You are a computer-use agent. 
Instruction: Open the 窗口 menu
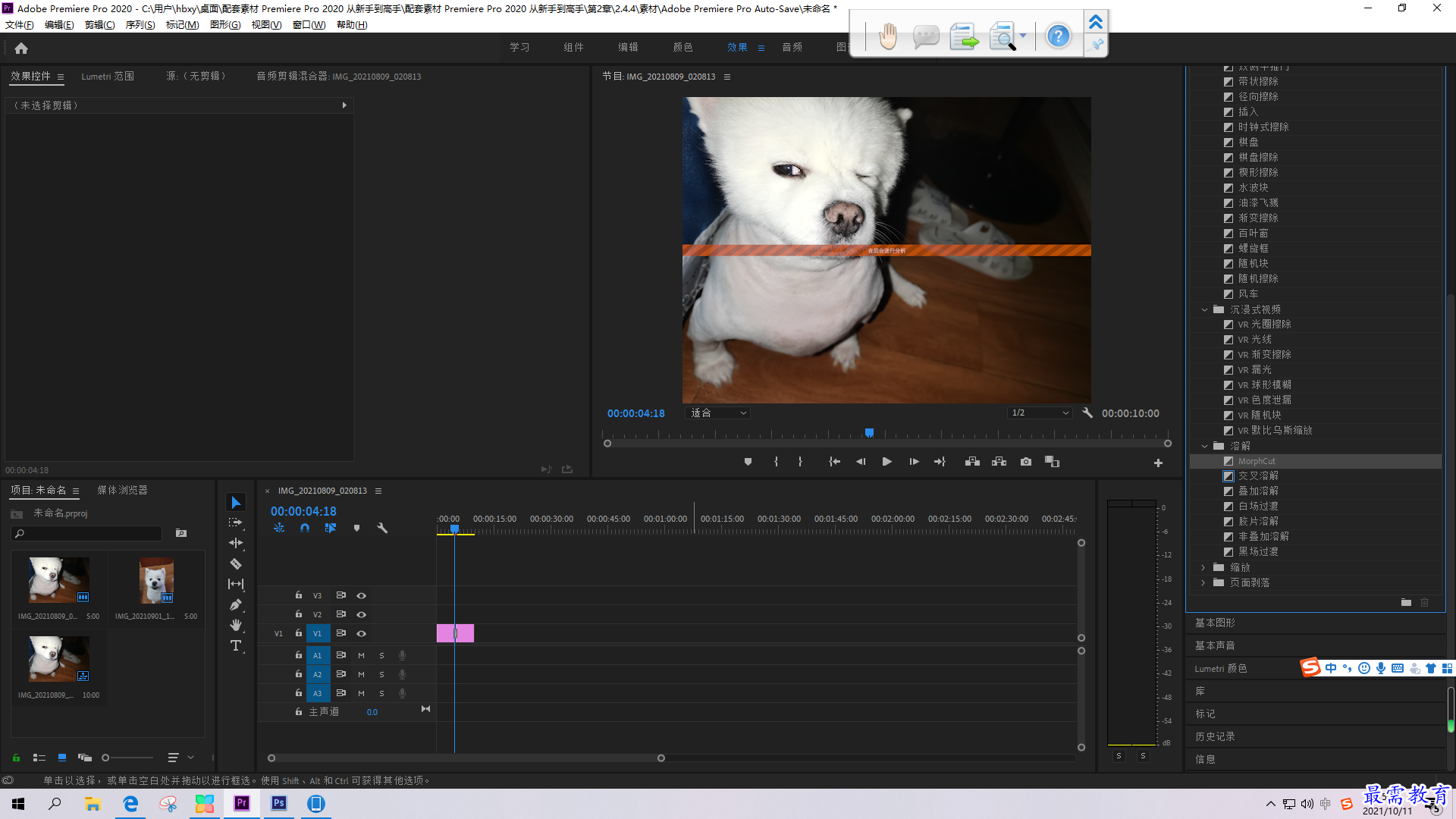click(x=309, y=25)
